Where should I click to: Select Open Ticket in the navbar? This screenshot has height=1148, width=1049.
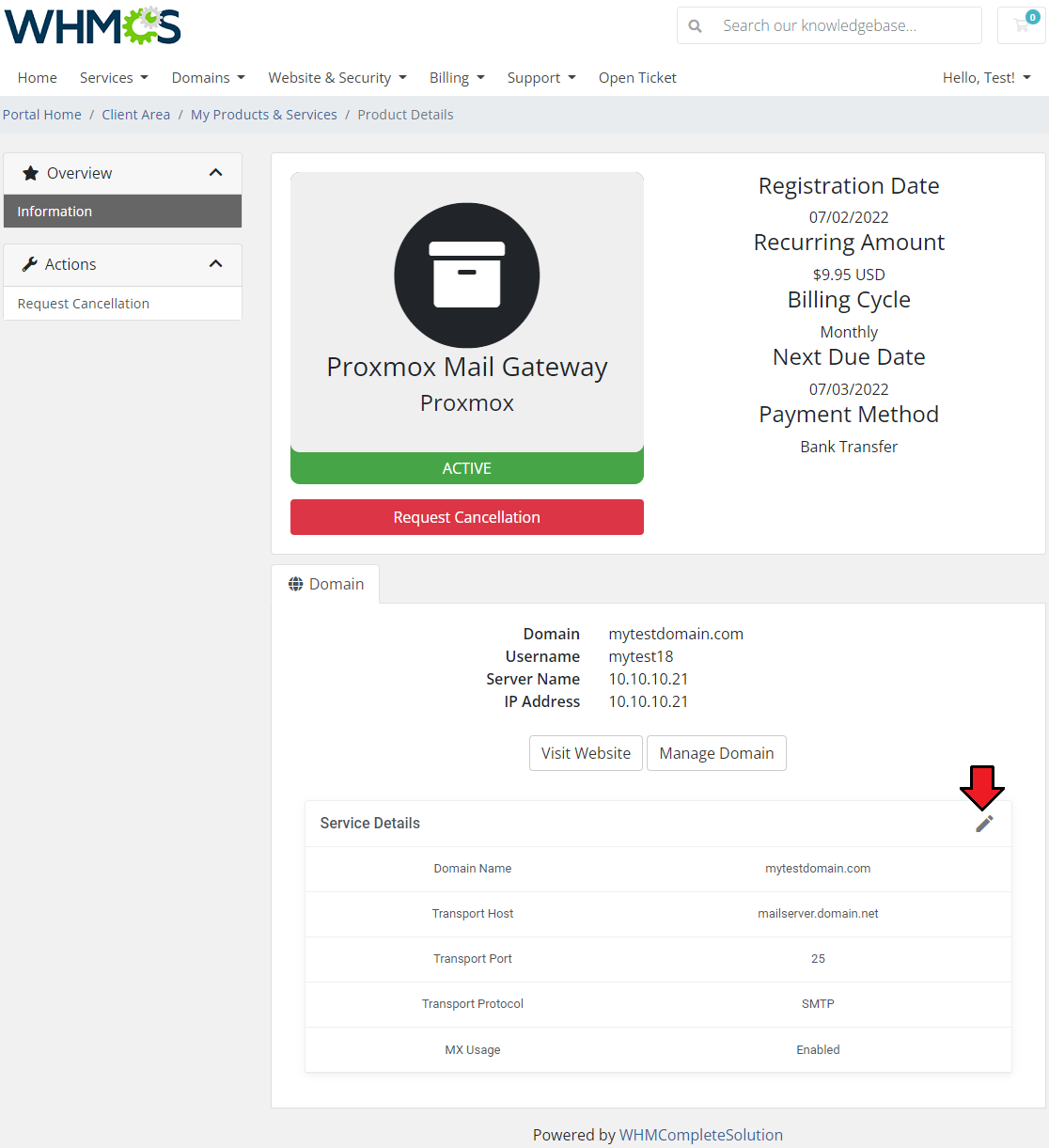(637, 78)
